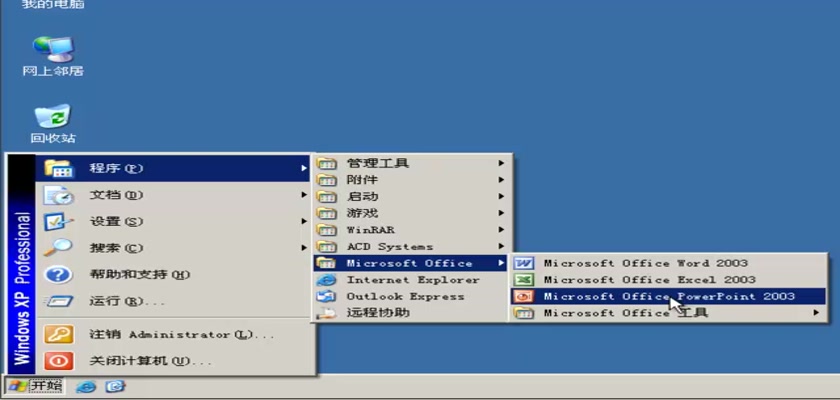Image resolution: width=840 pixels, height=400 pixels.
Task: Expand the 附件 submenu arrow
Action: tap(501, 179)
